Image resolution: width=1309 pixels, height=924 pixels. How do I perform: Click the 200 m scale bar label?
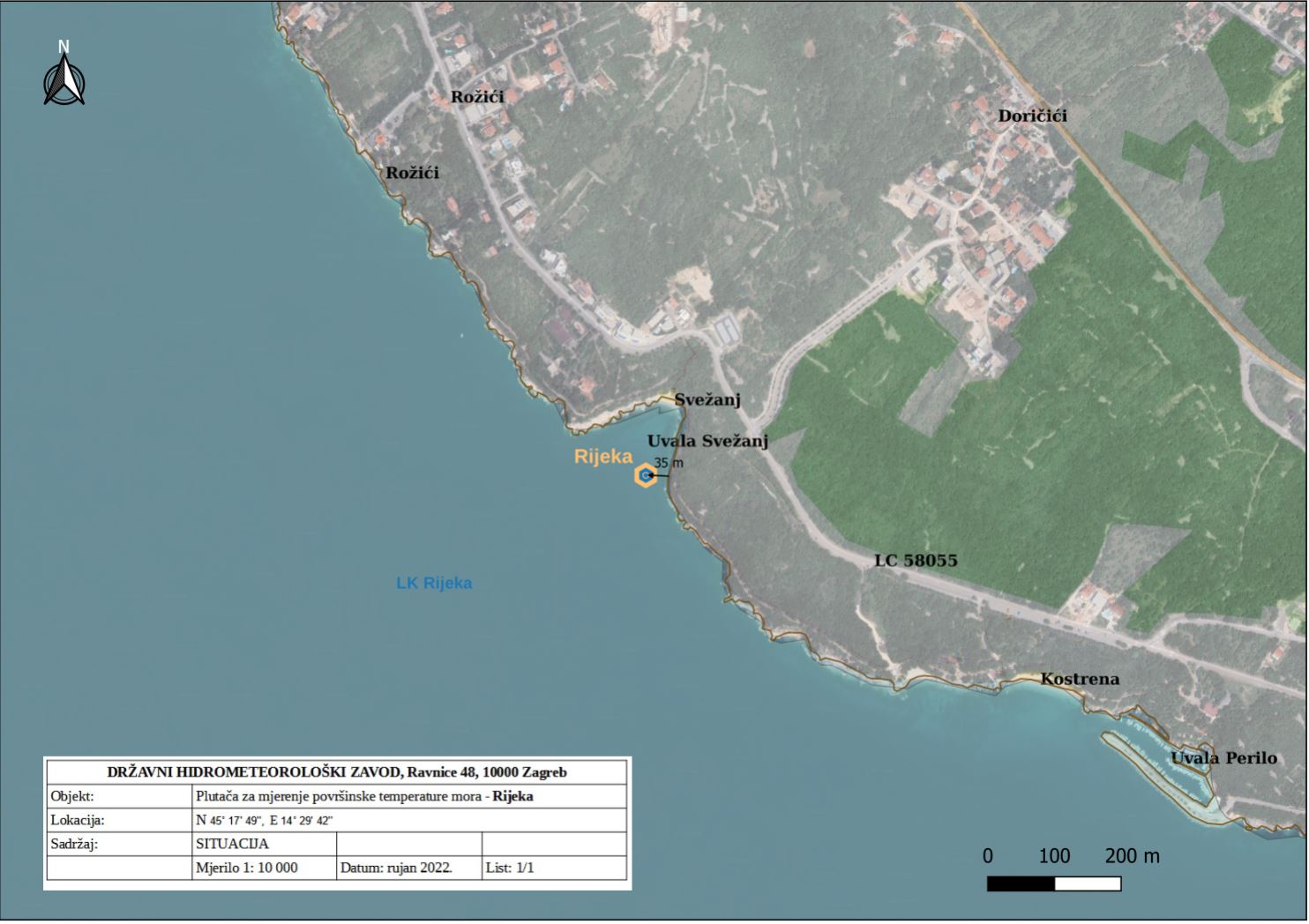click(1132, 856)
